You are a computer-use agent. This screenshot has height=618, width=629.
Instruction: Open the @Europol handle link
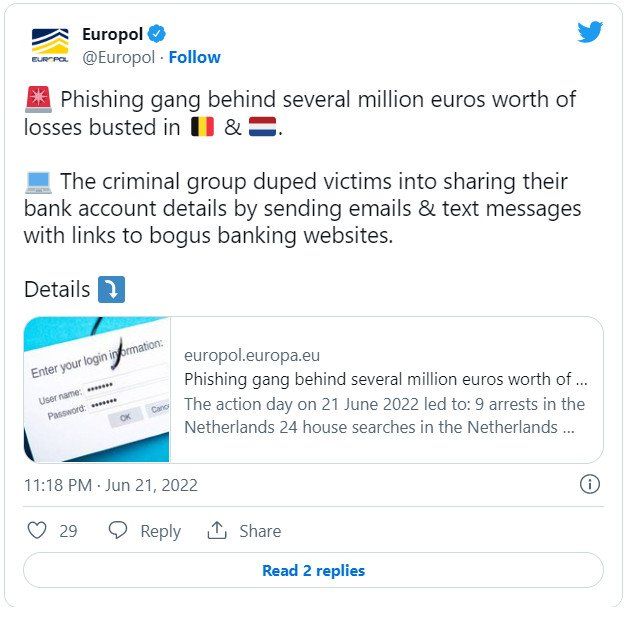(118, 57)
